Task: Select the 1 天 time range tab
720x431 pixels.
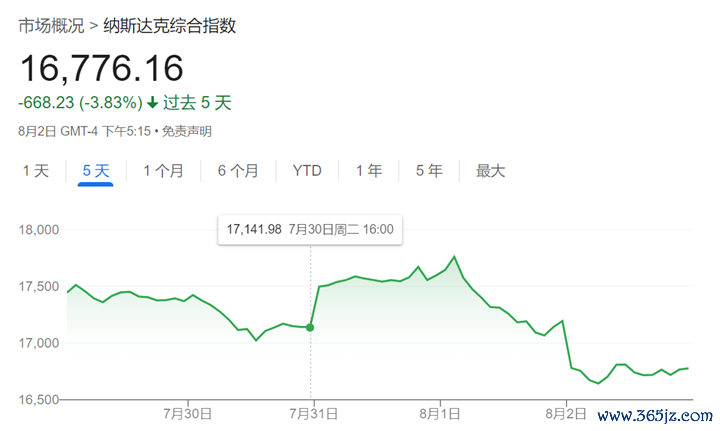Action: pyautogui.click(x=36, y=171)
